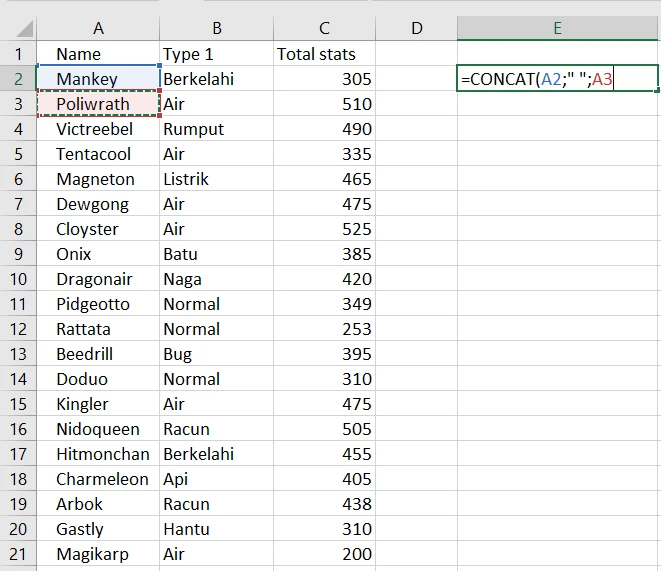The image size is (661, 571).
Task: Click the cell containing Poliwrath
Action: tap(98, 104)
